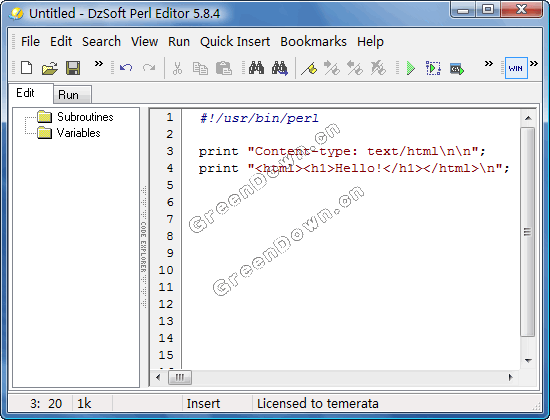Image resolution: width=550 pixels, height=420 pixels.
Task: Click the Content-type print statement line
Action: coord(342,151)
